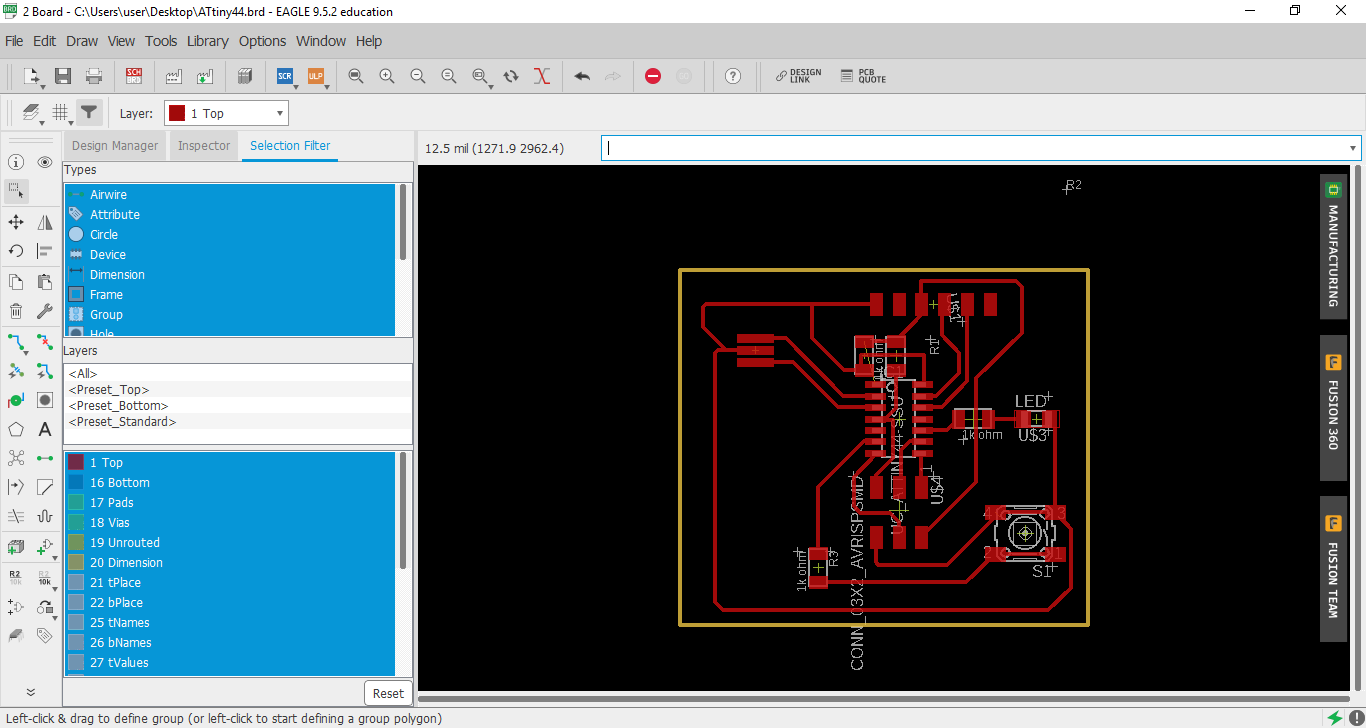The width and height of the screenshot is (1366, 728).
Task: Select the Move tool icon
Action: [16, 222]
